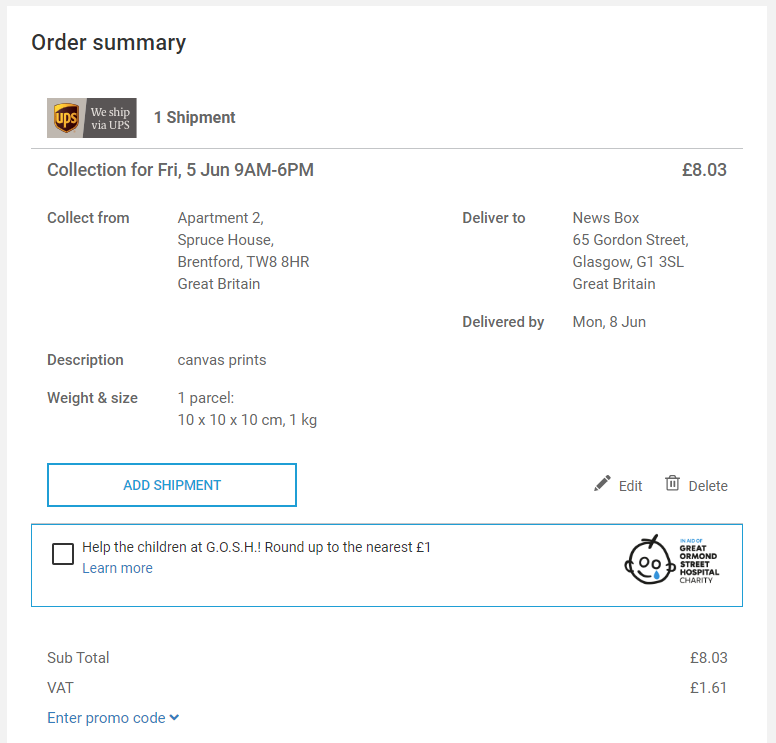Click the Collection for Fri, 5 Jun heading
776x743 pixels.
click(180, 170)
